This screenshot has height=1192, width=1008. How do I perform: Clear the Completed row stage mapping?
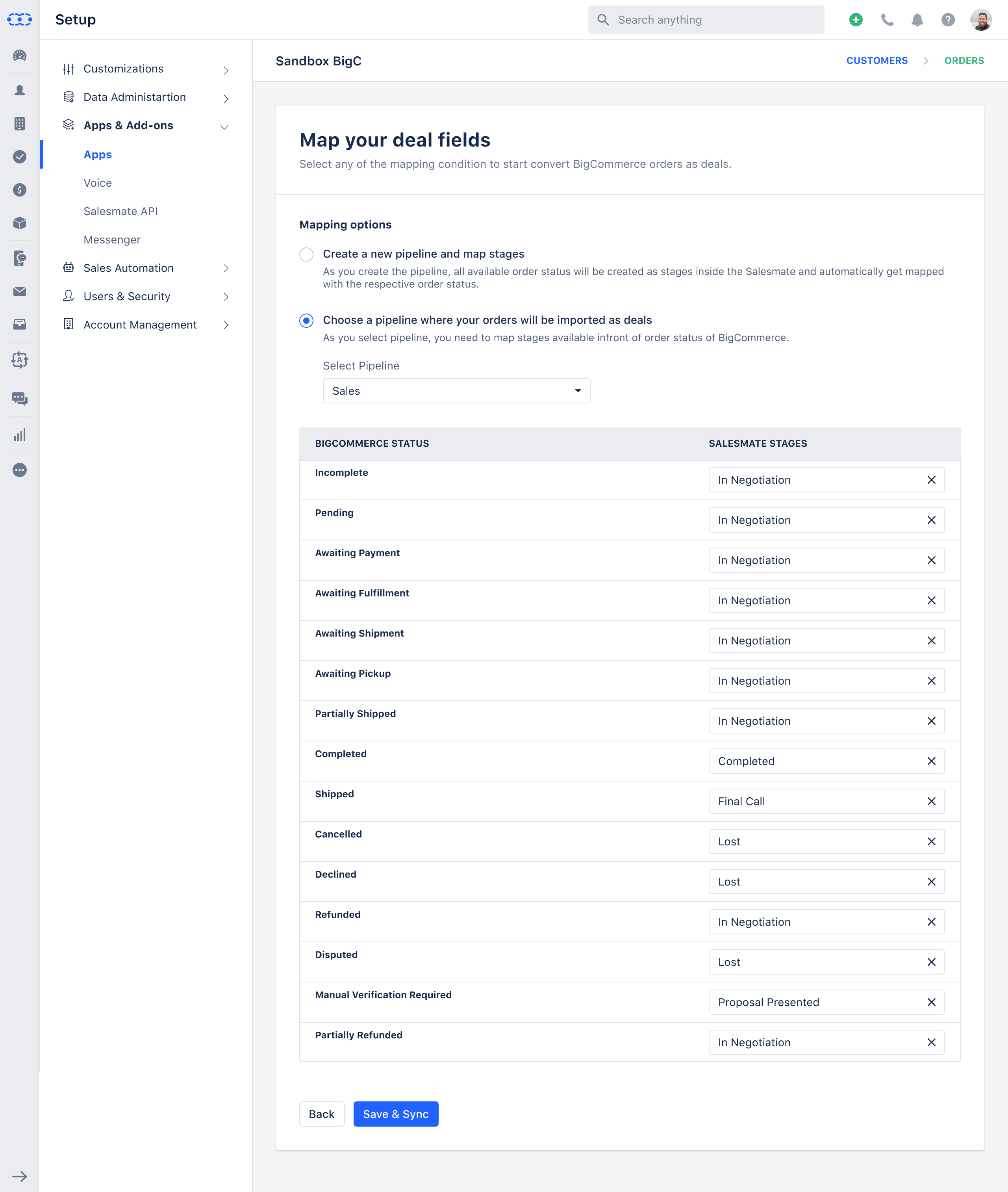pos(931,761)
